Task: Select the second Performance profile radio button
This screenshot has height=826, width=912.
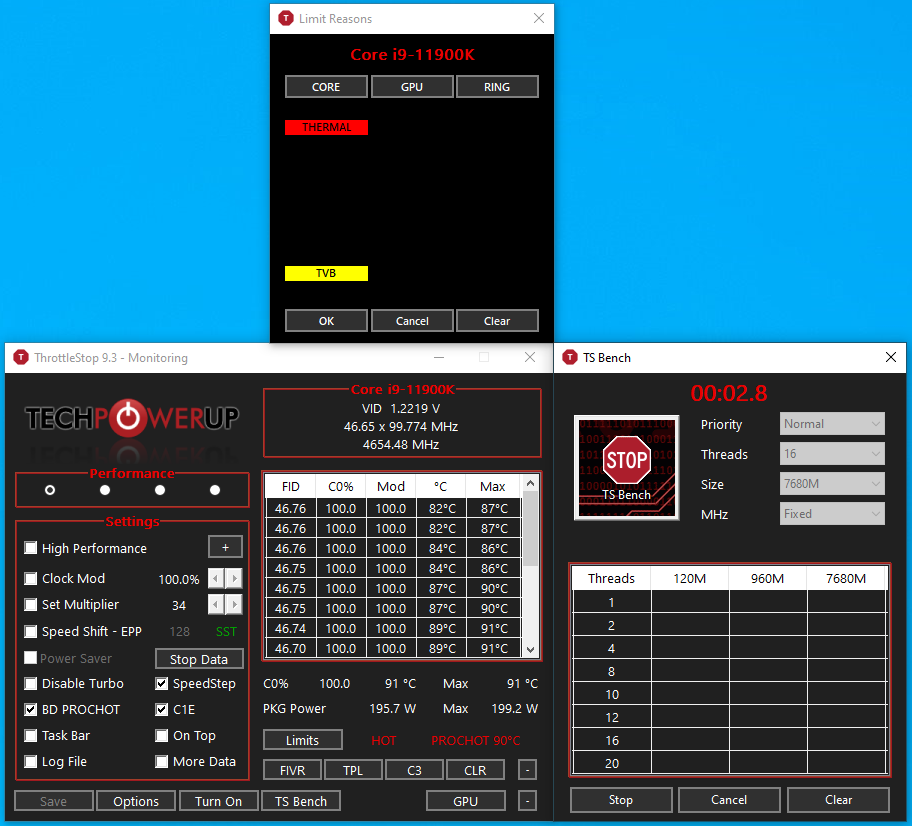Action: click(x=105, y=490)
